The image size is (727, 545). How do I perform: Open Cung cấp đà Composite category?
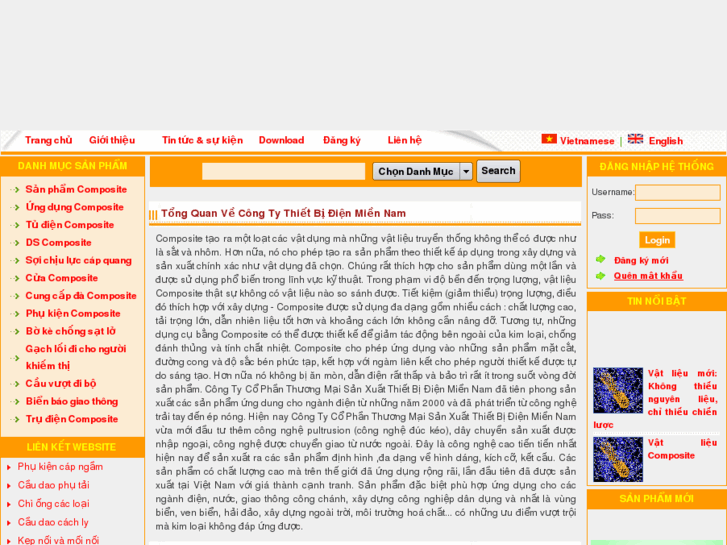click(x=81, y=296)
